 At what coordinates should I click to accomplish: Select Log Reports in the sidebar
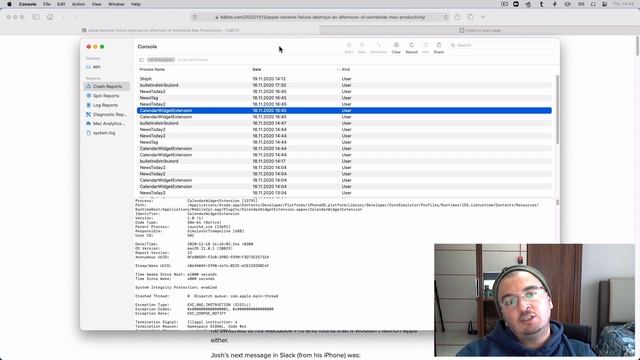coord(107,105)
